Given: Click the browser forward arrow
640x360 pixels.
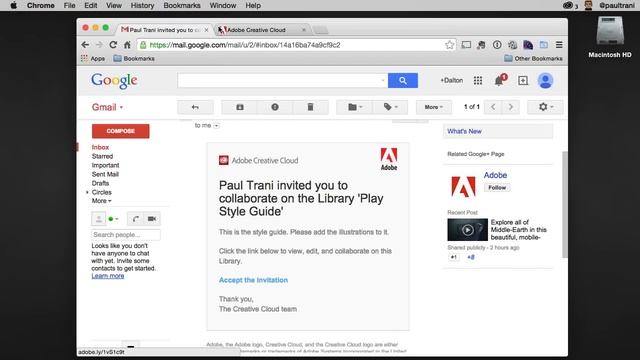Looking at the screenshot, I should coord(99,45).
